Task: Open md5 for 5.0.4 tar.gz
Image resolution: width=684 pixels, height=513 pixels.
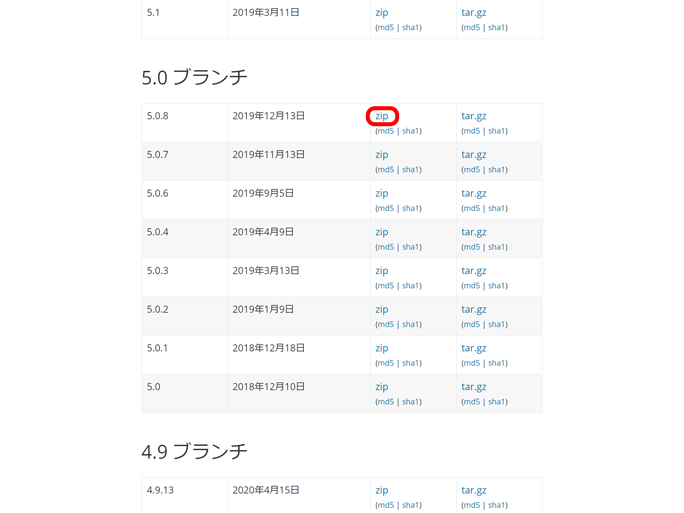Action: point(471,247)
